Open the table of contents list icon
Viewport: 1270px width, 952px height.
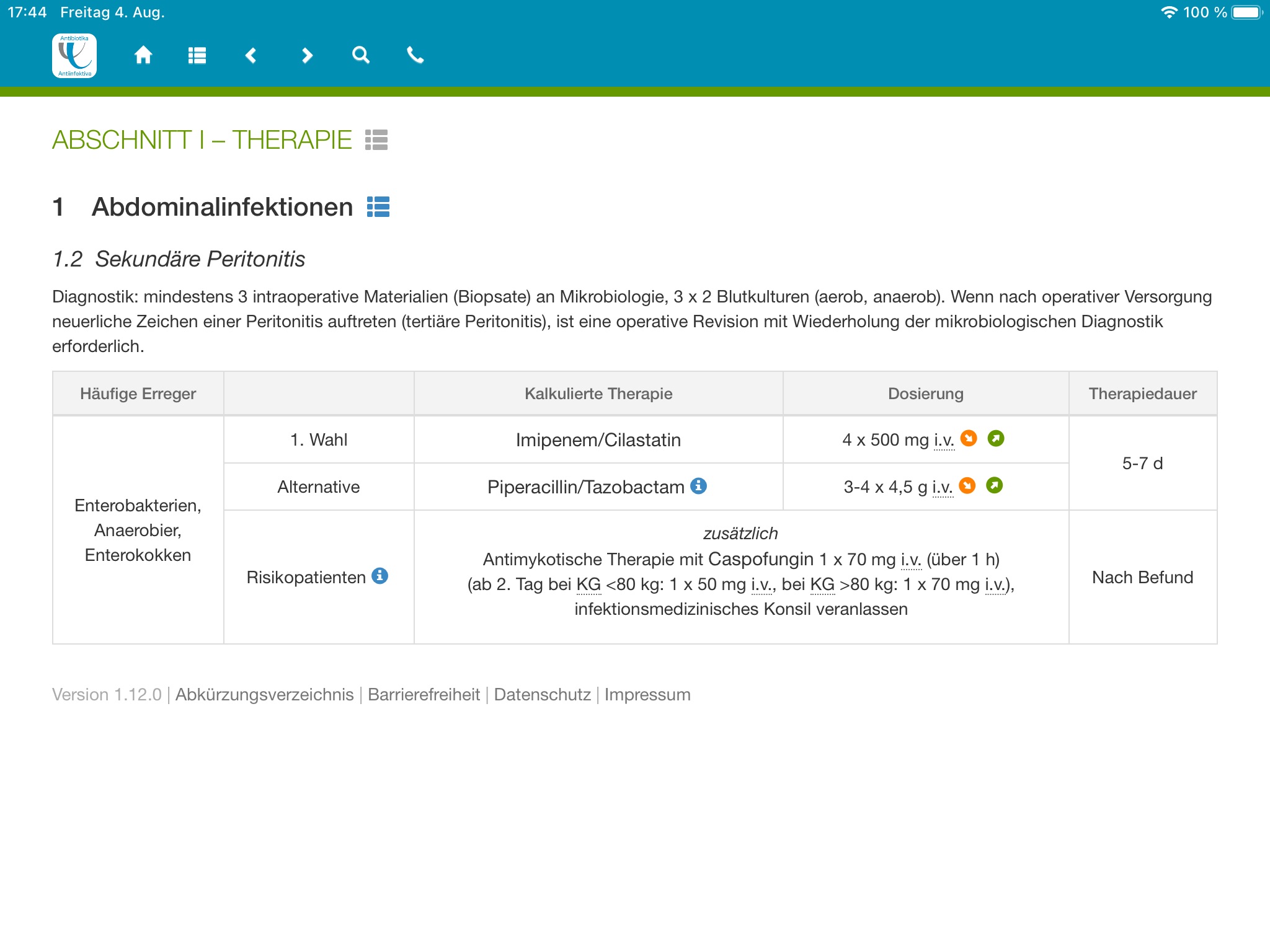[197, 56]
